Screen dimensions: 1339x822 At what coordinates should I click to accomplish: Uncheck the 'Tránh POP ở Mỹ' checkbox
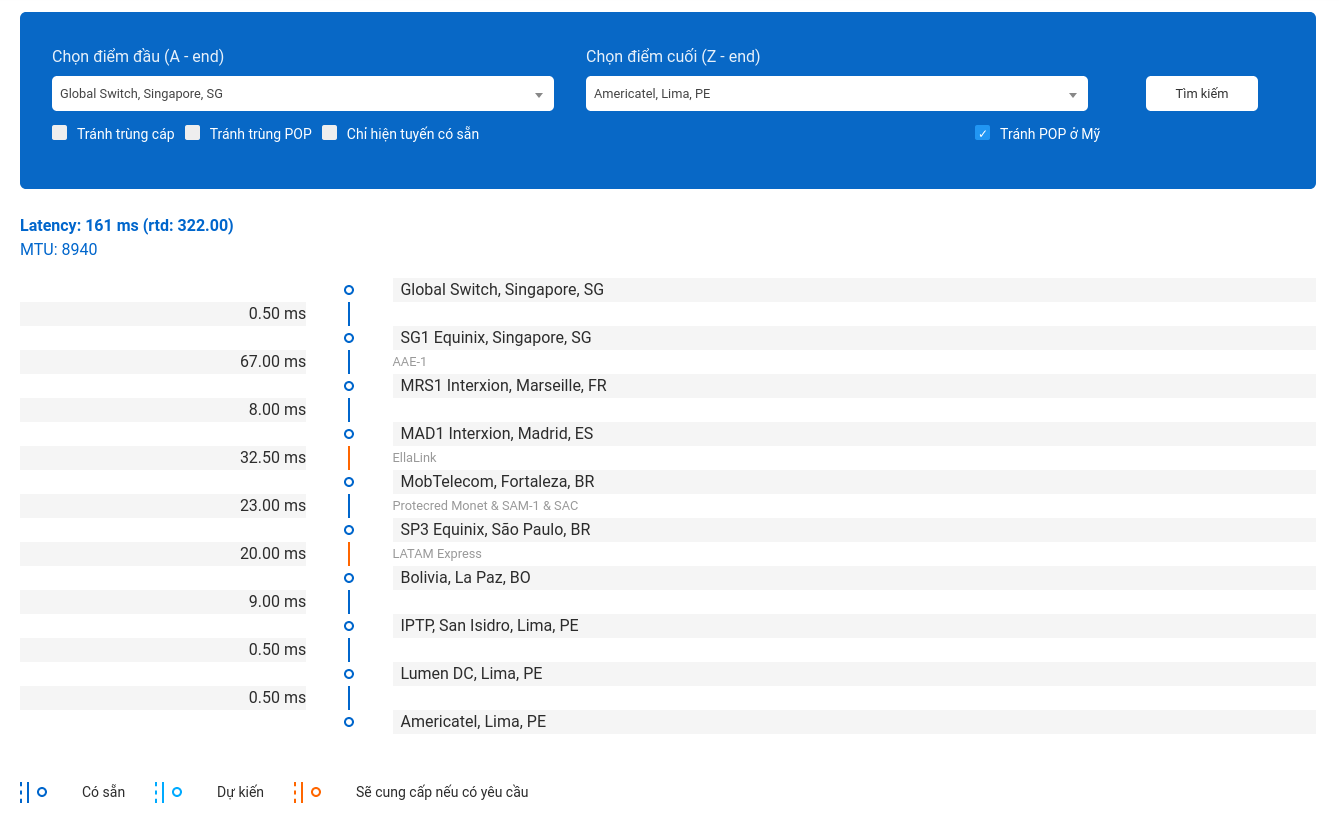[x=982, y=133]
